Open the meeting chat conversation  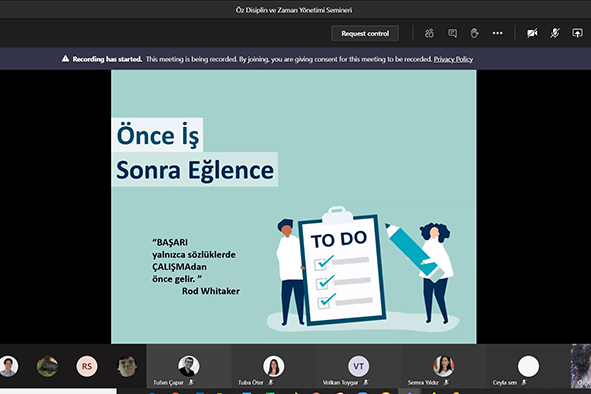click(452, 34)
